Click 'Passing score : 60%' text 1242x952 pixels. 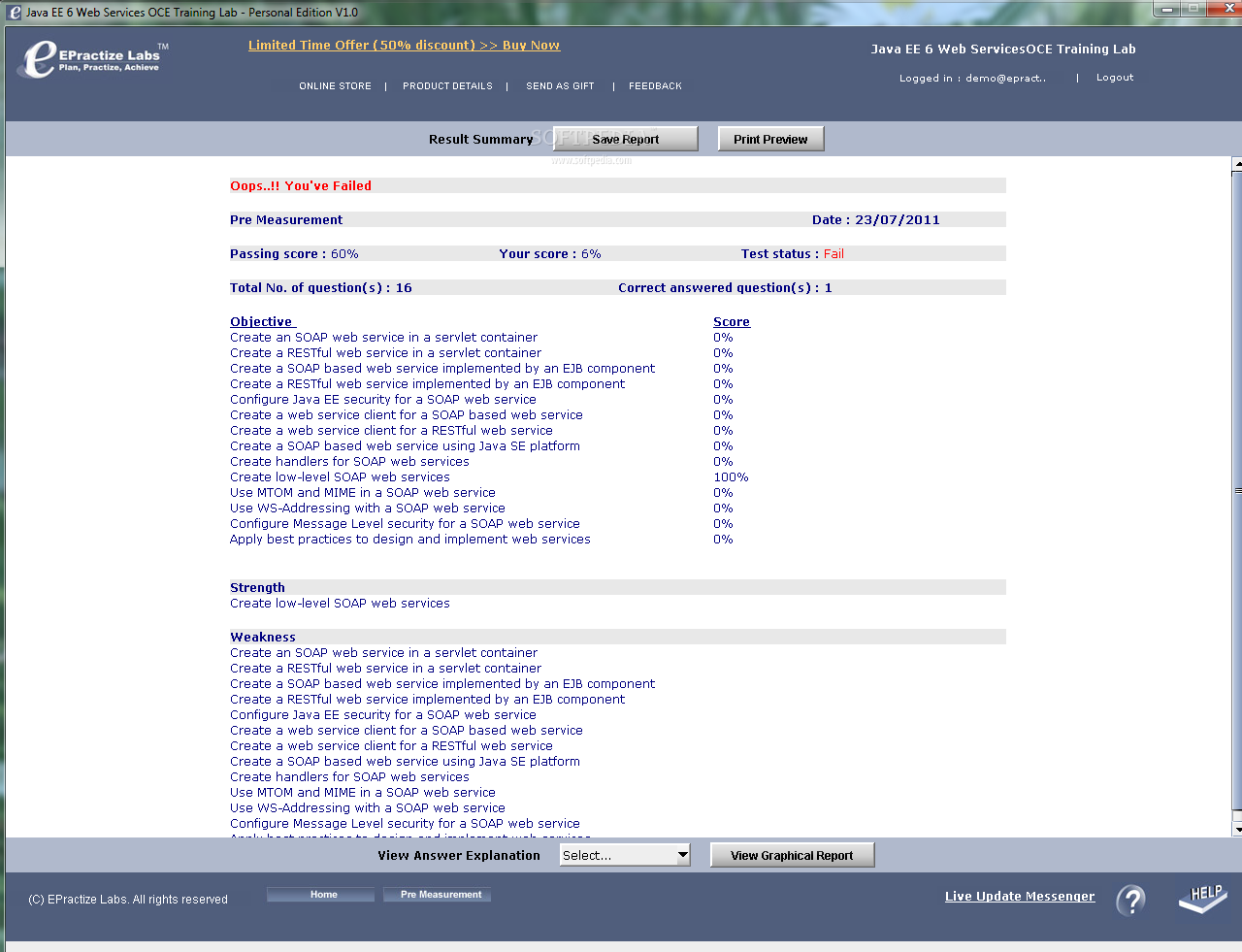[x=294, y=254]
